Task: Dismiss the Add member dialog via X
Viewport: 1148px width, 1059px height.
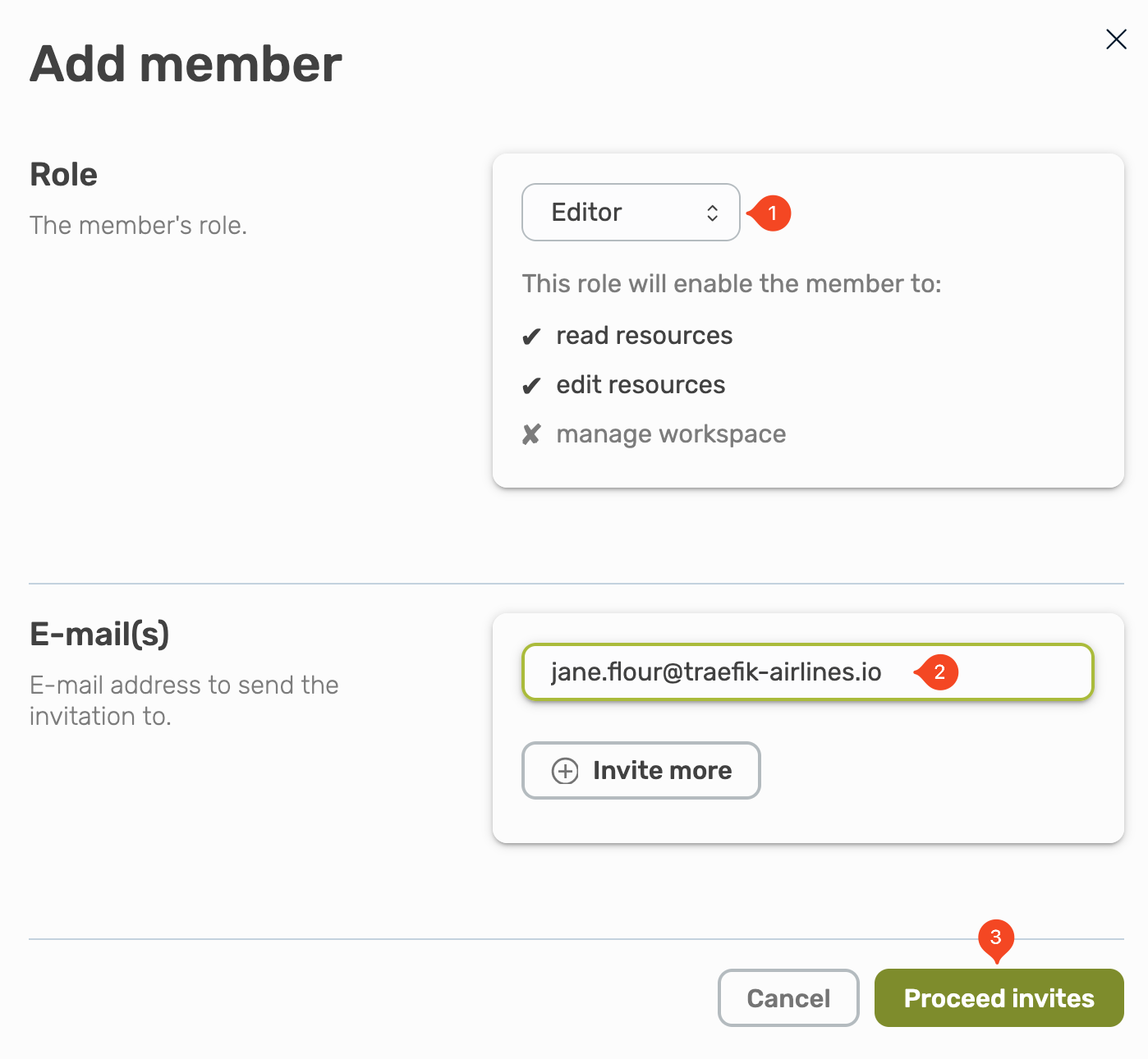Action: point(1116,39)
